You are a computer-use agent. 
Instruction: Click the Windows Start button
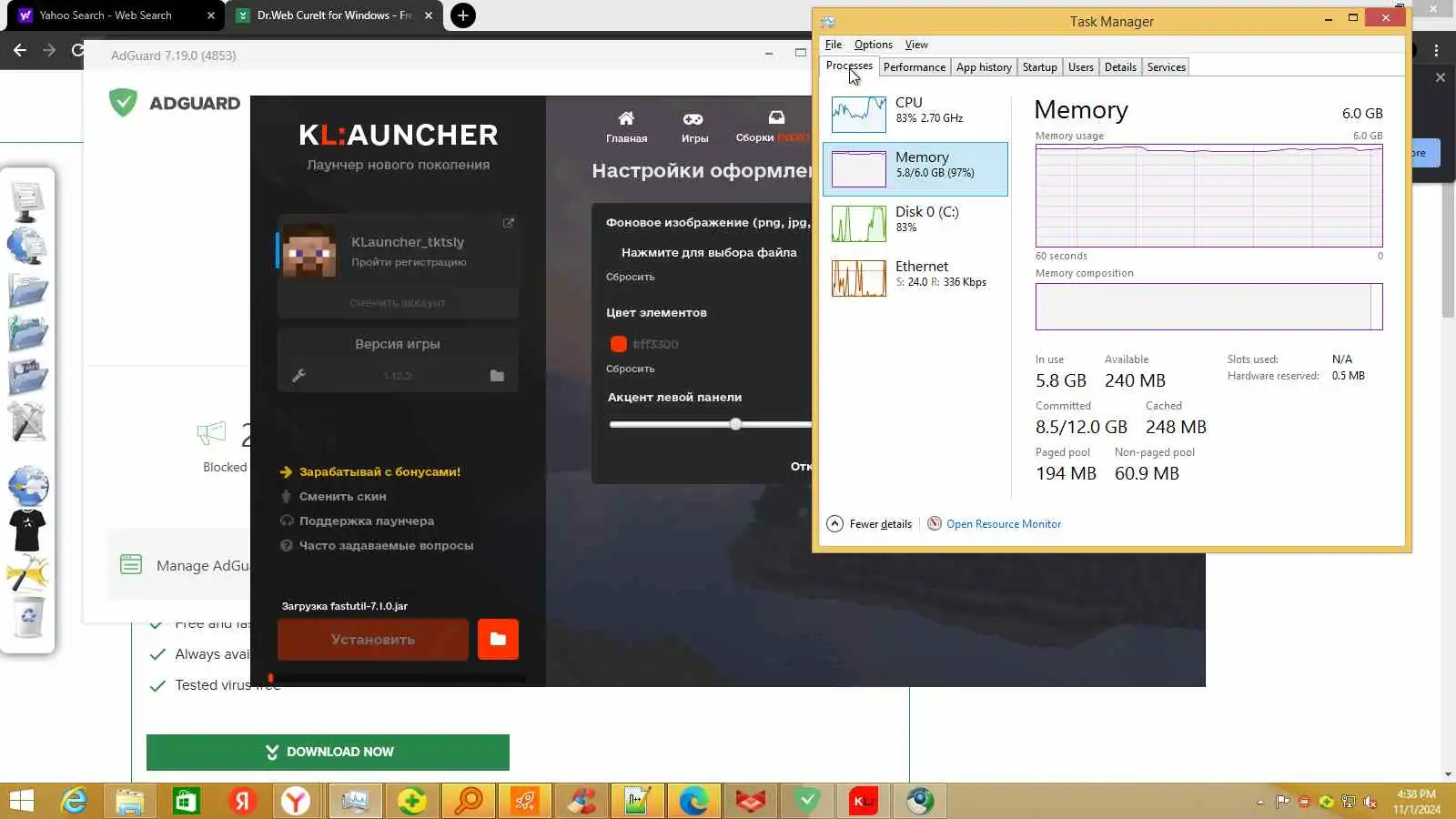point(21,801)
